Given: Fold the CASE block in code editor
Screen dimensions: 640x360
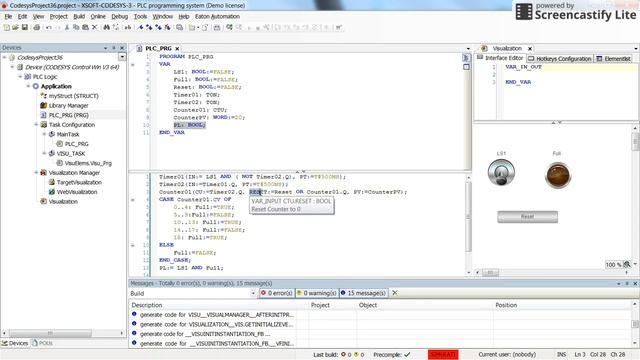Looking at the screenshot, I should (133, 200).
